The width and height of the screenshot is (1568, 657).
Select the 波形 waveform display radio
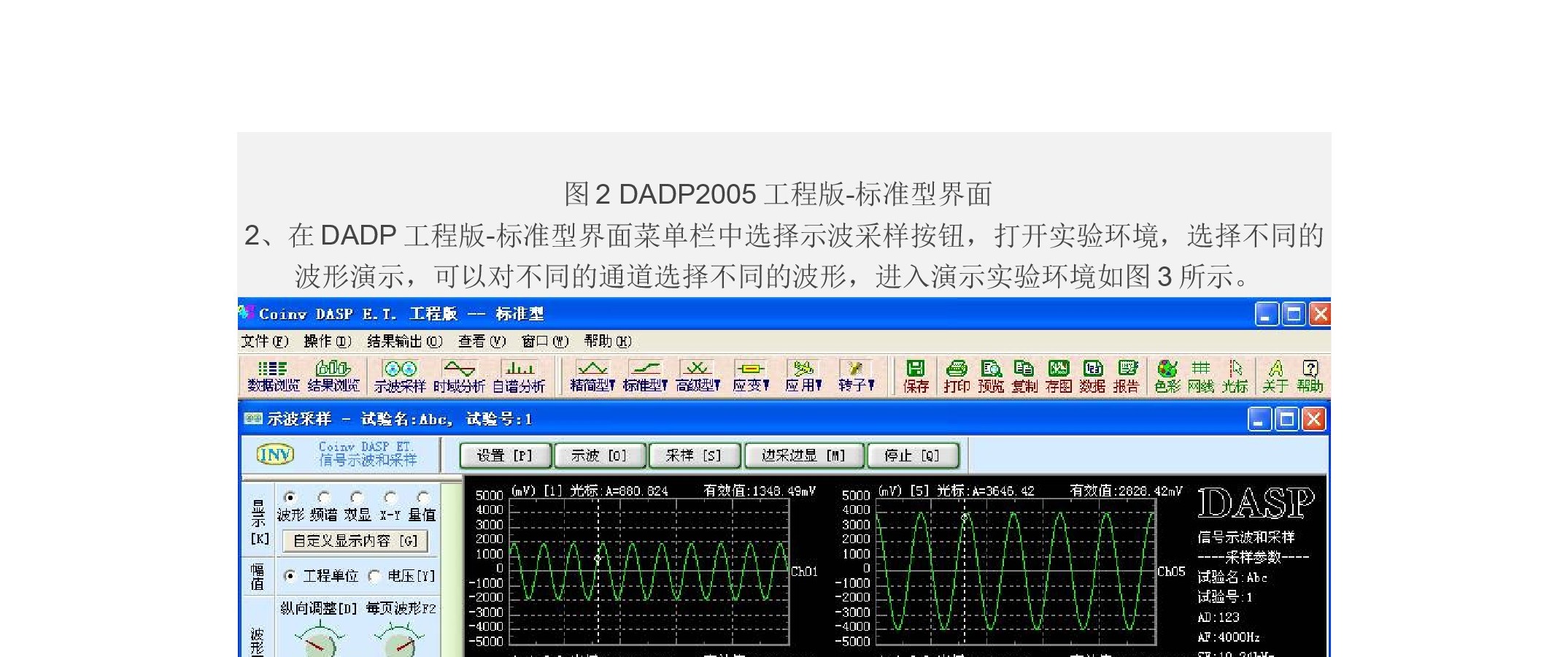click(290, 497)
